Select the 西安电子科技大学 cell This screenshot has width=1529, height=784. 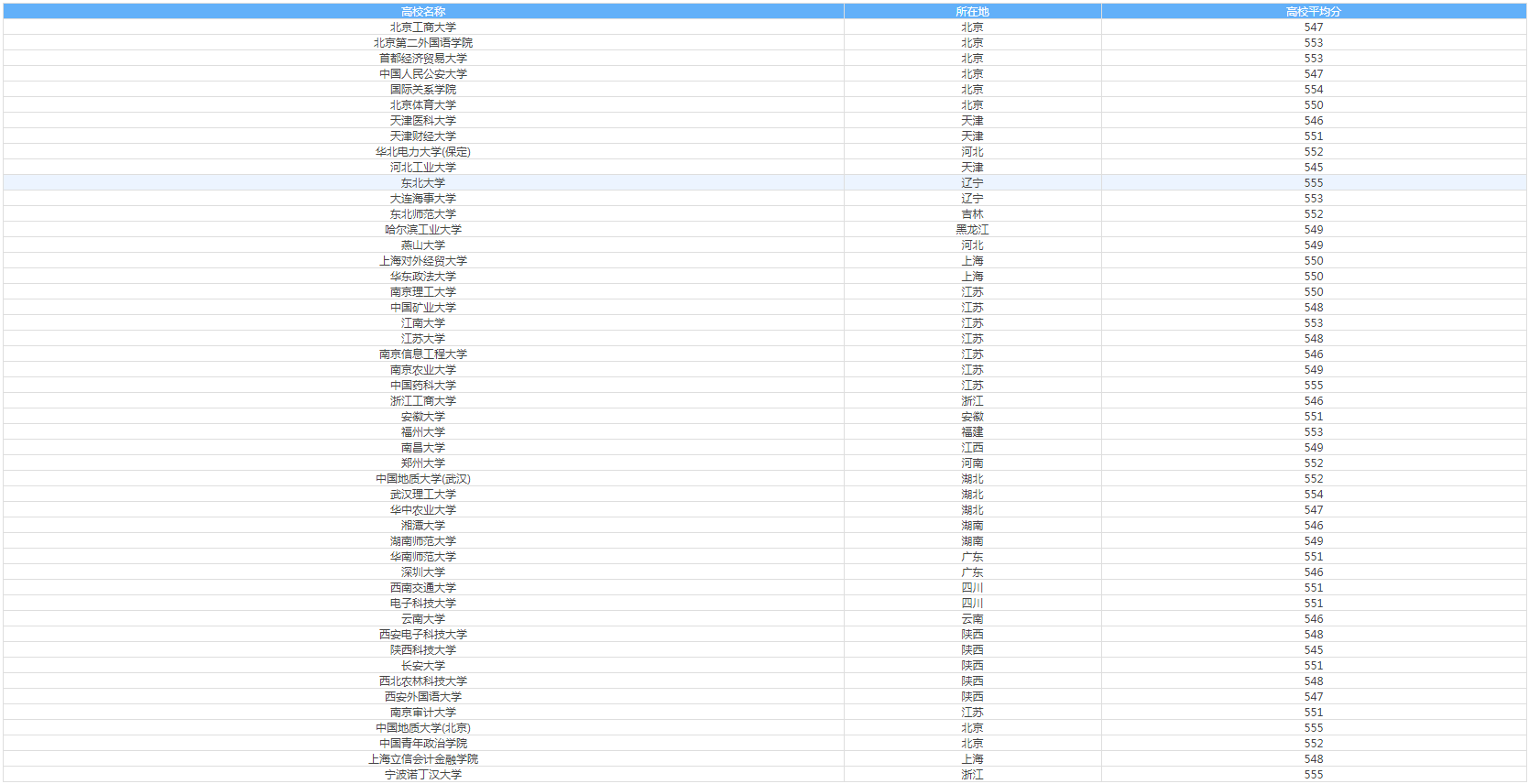423,635
